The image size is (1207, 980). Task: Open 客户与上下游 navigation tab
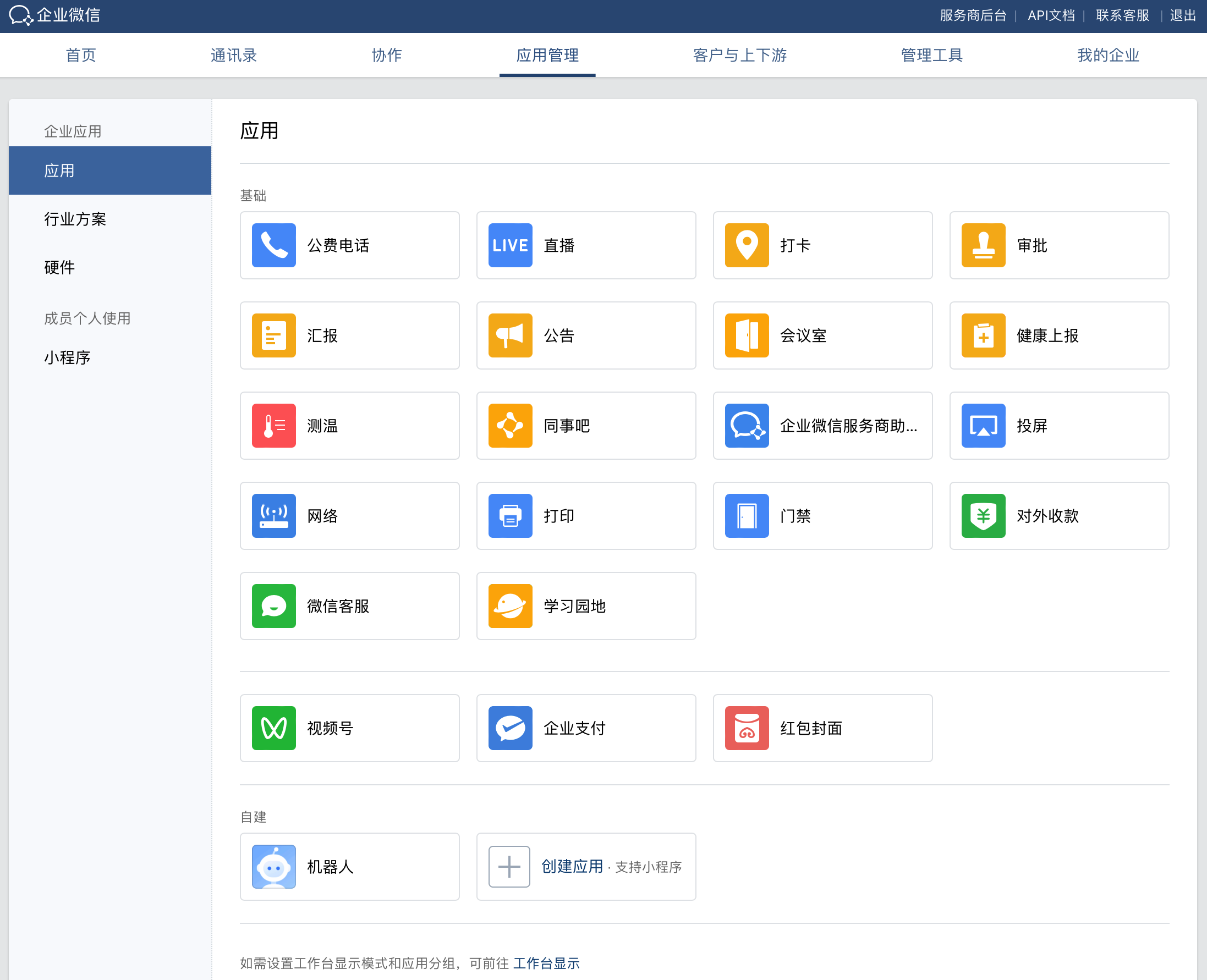739,55
